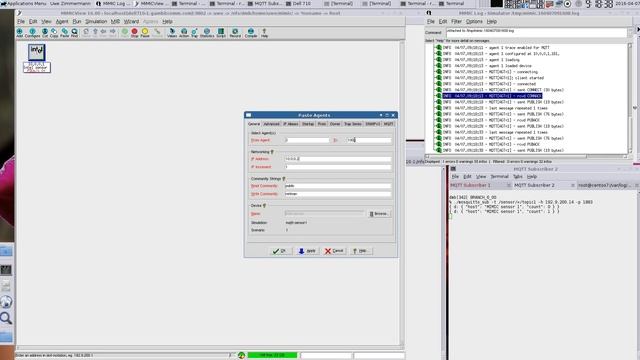Click the MIMIC Log horizontal scrollbar
The width and height of the screenshot is (640, 360).
coord(526,156)
